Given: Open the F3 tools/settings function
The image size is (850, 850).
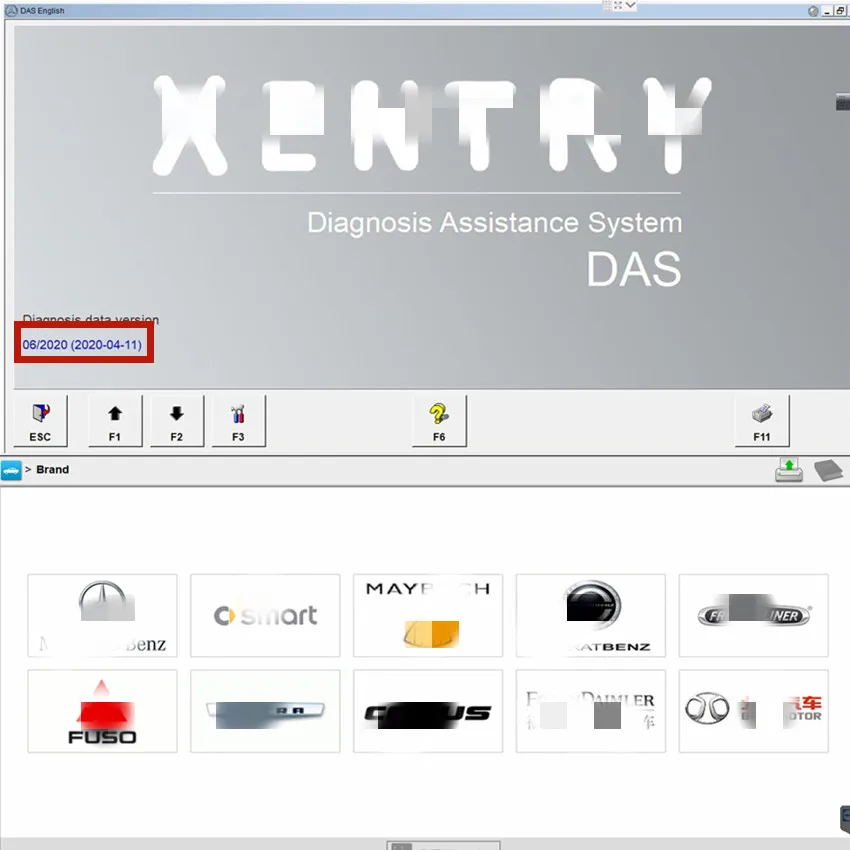Looking at the screenshot, I should coord(238,420).
